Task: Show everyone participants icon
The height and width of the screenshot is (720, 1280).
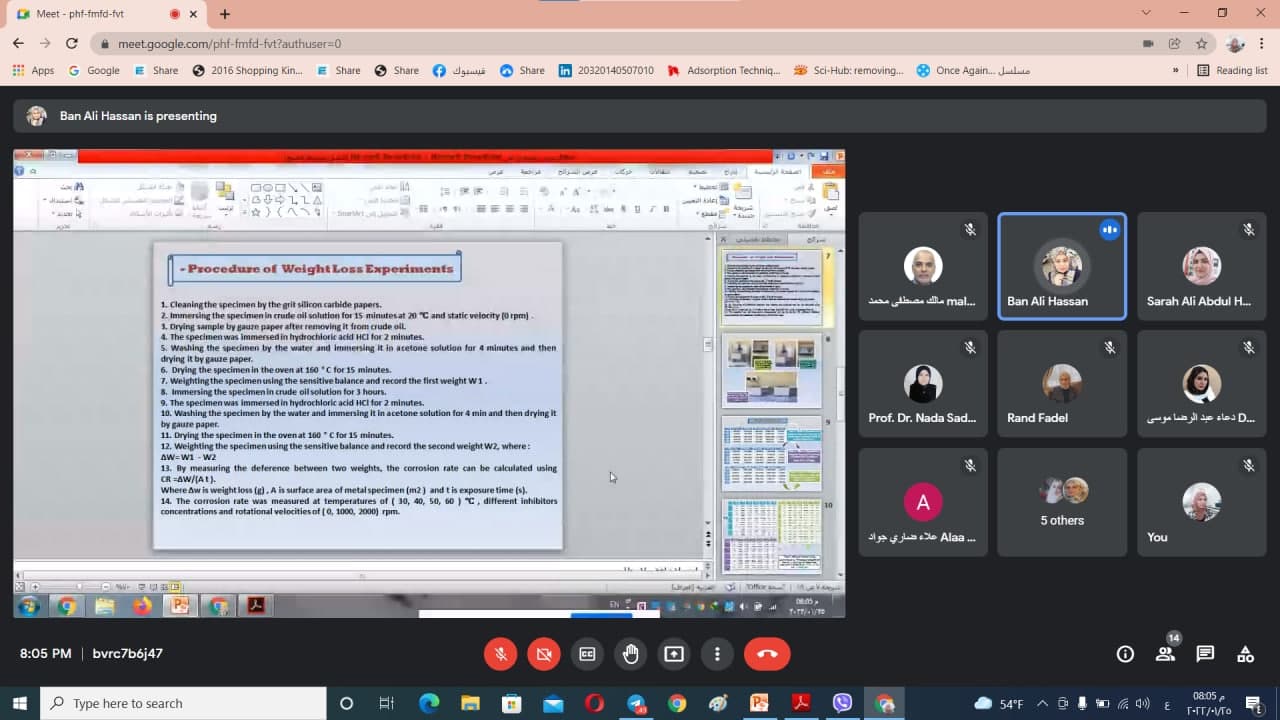Action: [1165, 654]
